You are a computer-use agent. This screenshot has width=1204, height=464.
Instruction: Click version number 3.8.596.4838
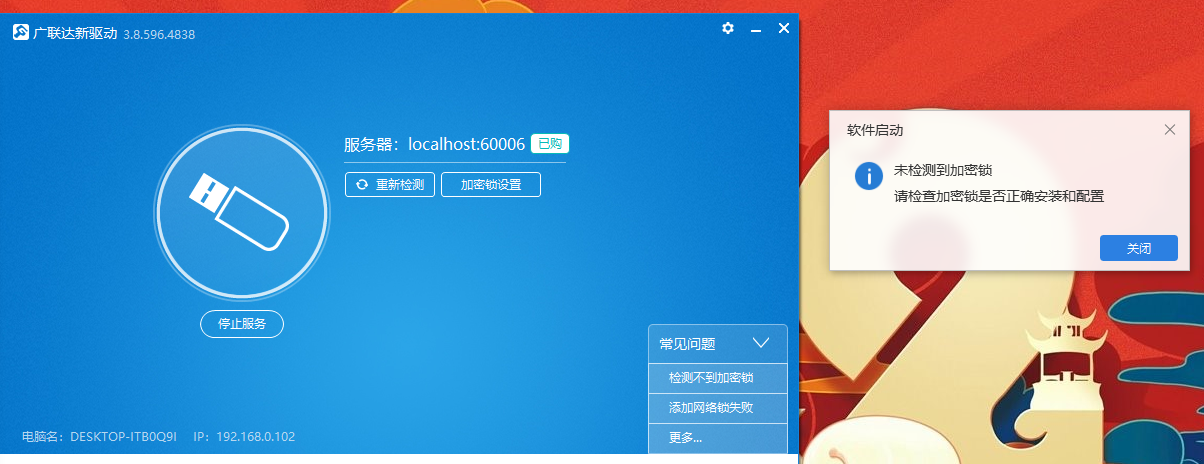[159, 34]
